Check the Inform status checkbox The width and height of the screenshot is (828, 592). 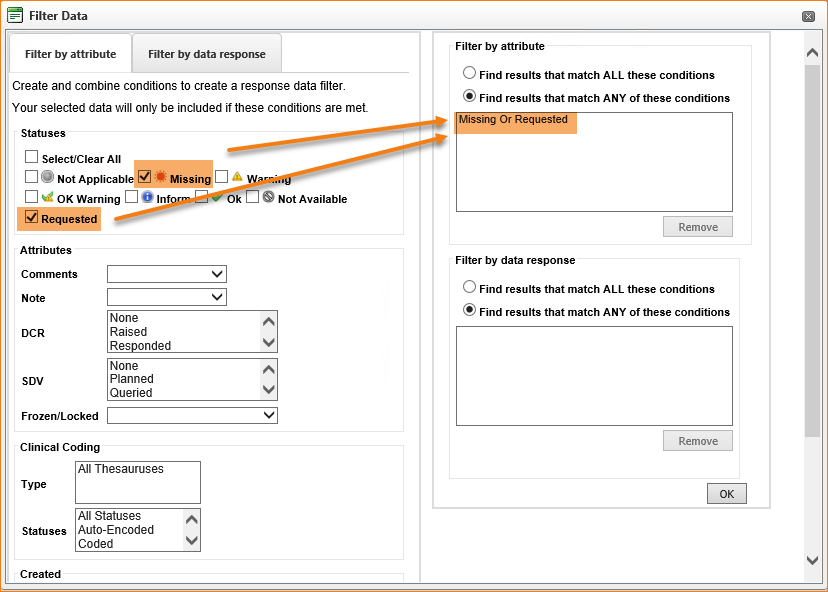click(x=131, y=197)
